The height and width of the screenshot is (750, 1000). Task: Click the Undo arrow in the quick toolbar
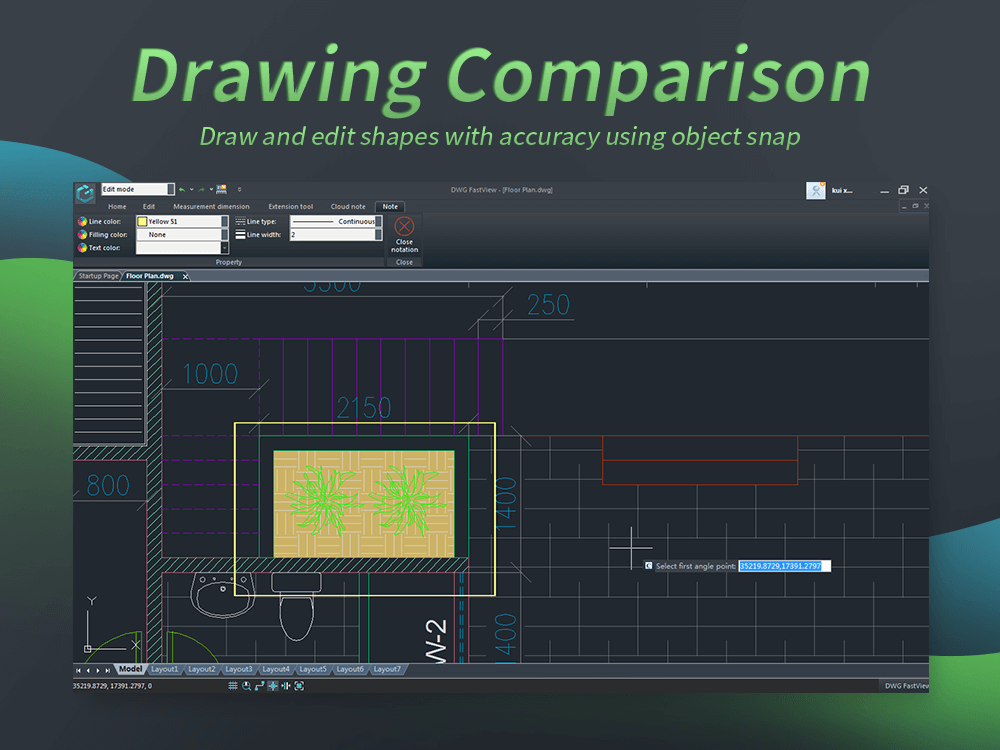181,188
